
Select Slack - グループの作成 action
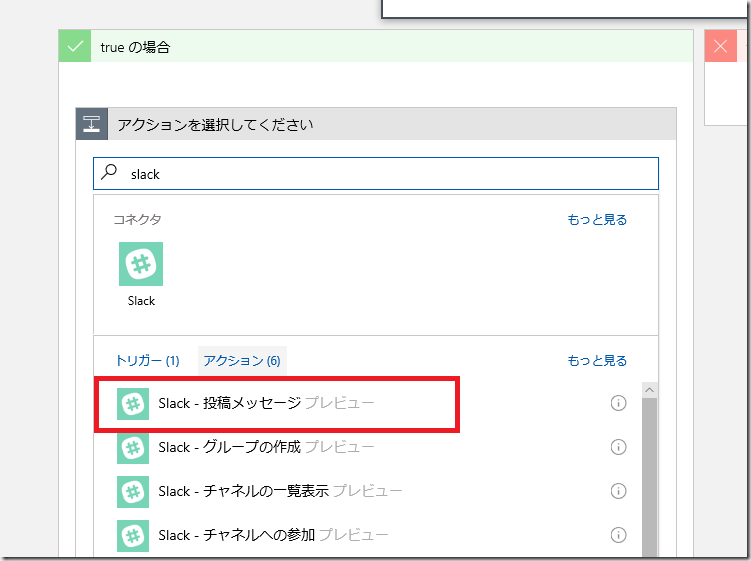[x=367, y=447]
